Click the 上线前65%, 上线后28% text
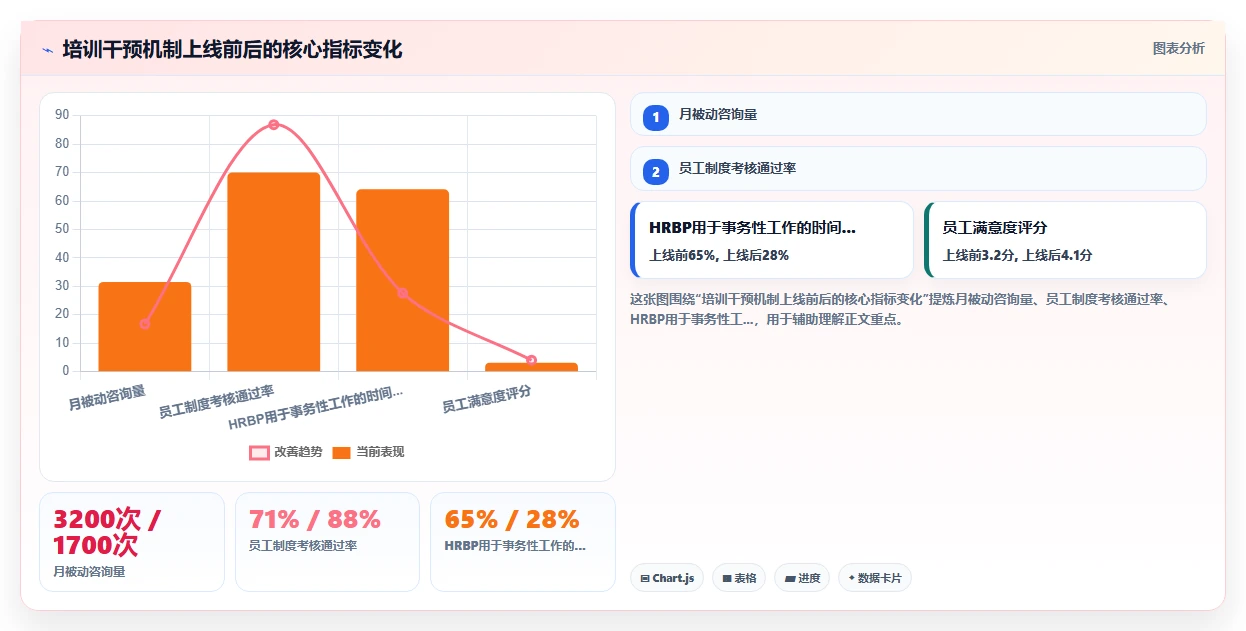Screen dimensions: 1246x631 point(719,256)
